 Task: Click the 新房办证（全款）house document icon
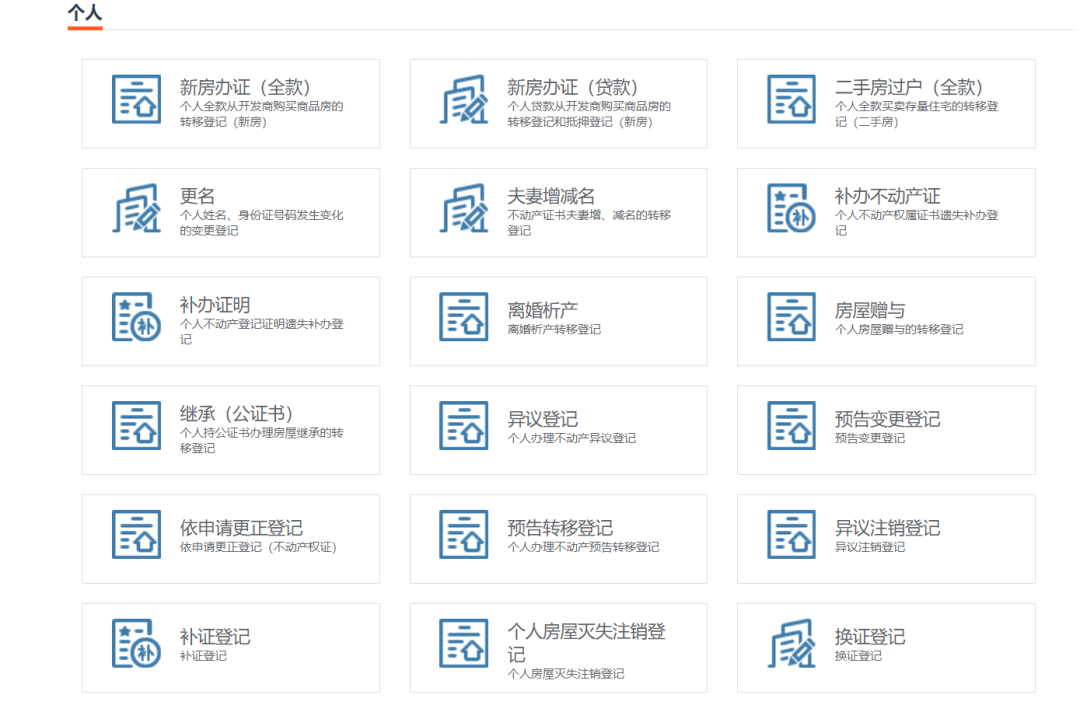coord(136,99)
